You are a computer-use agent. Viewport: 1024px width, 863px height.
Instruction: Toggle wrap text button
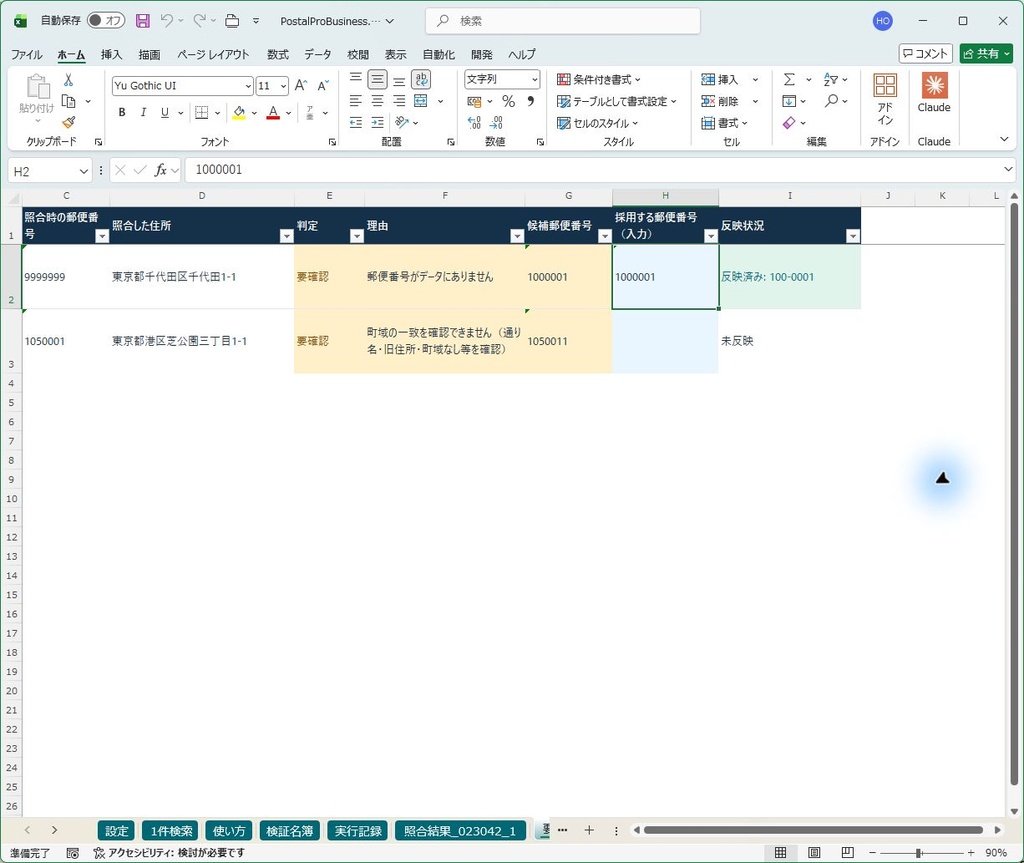point(421,80)
